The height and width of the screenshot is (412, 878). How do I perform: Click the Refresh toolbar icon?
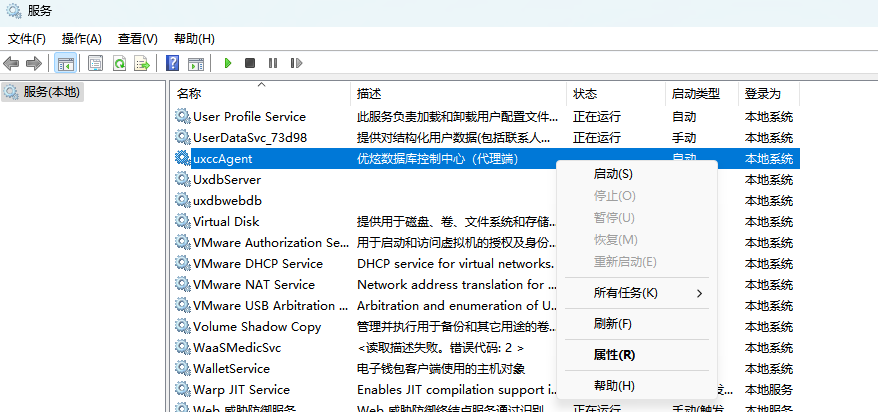119,63
